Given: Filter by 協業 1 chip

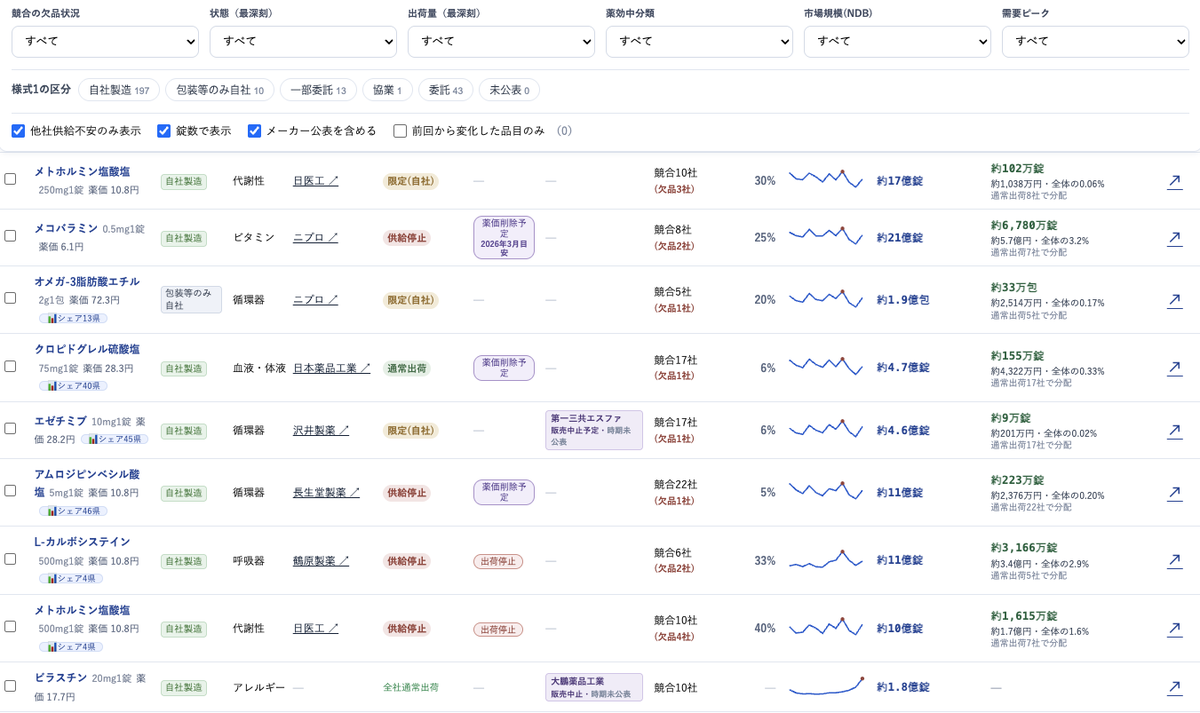Looking at the screenshot, I should click(387, 90).
